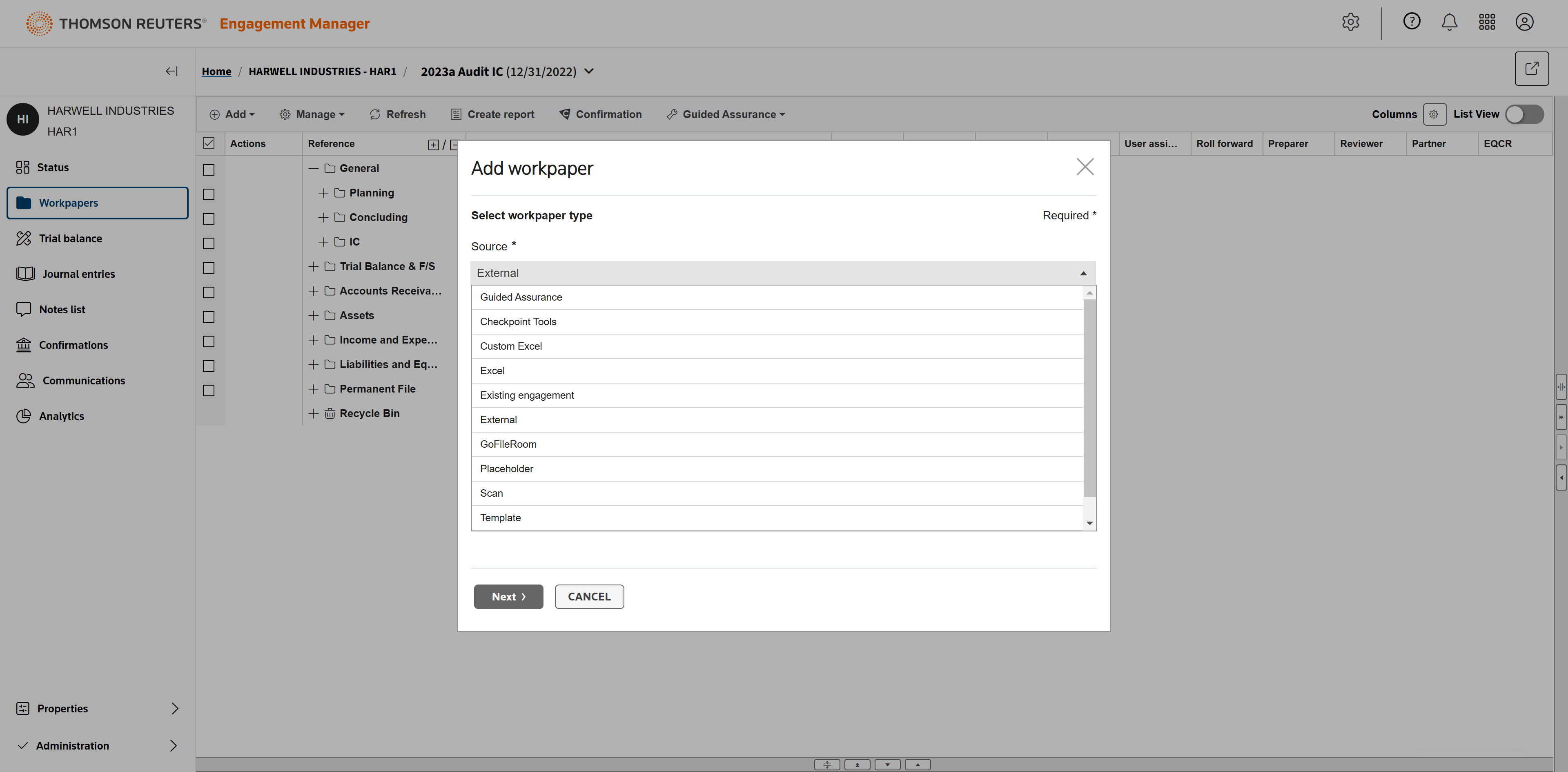
Task: Collapse the left sidebar arrow icon
Action: (x=171, y=71)
